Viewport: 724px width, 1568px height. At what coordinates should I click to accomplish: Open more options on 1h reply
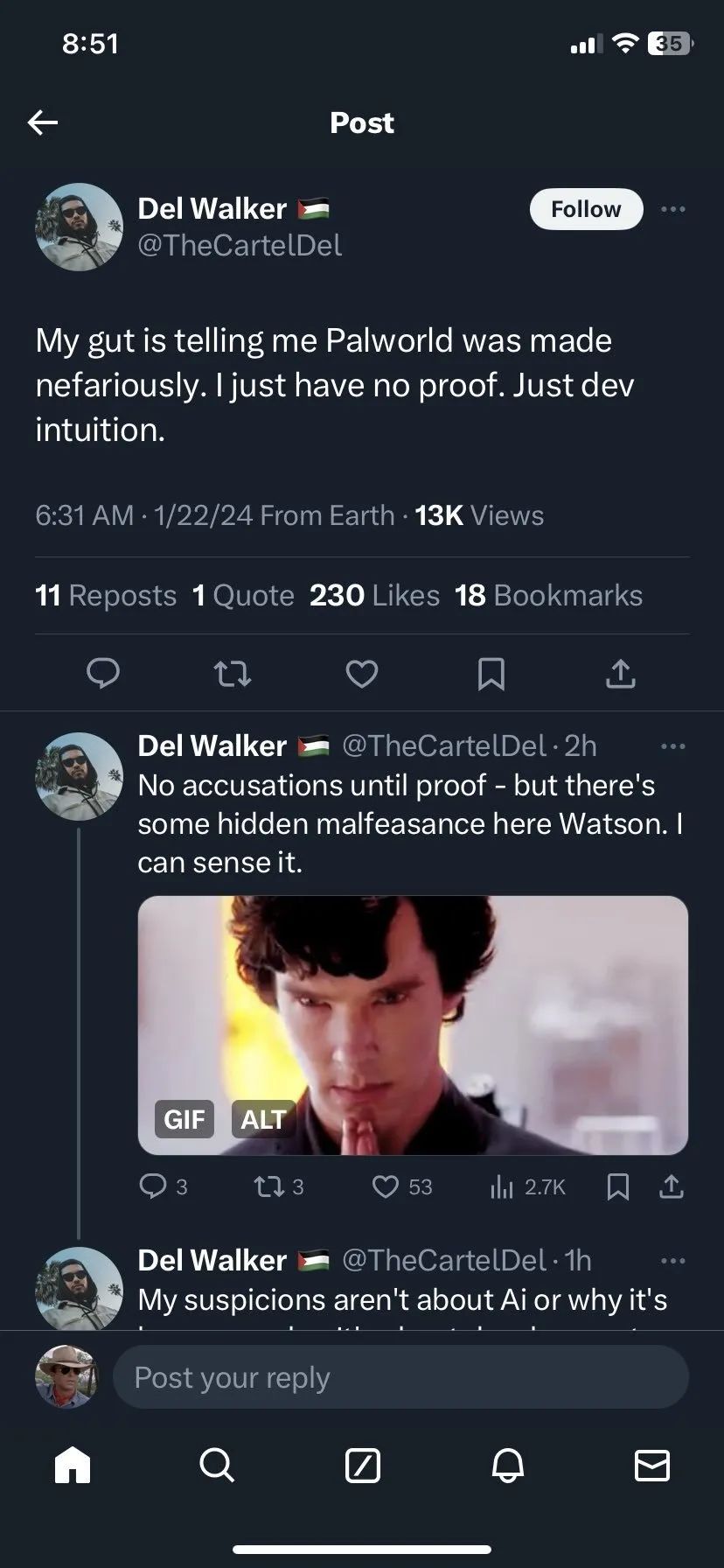coord(673,1261)
